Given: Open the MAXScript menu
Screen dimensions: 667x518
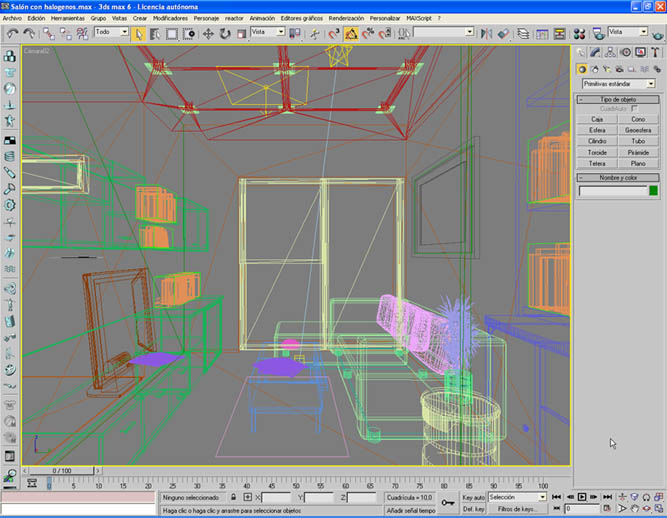Looking at the screenshot, I should click(x=419, y=18).
